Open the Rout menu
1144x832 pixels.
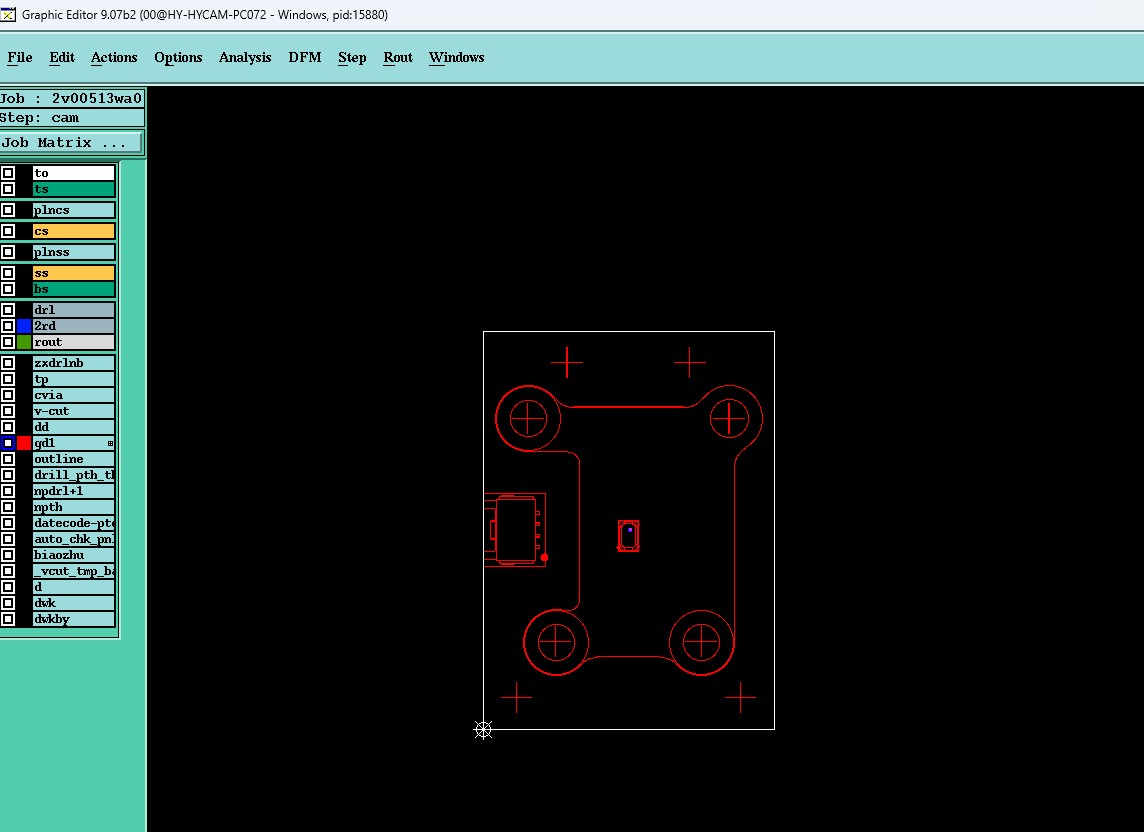[x=398, y=58]
